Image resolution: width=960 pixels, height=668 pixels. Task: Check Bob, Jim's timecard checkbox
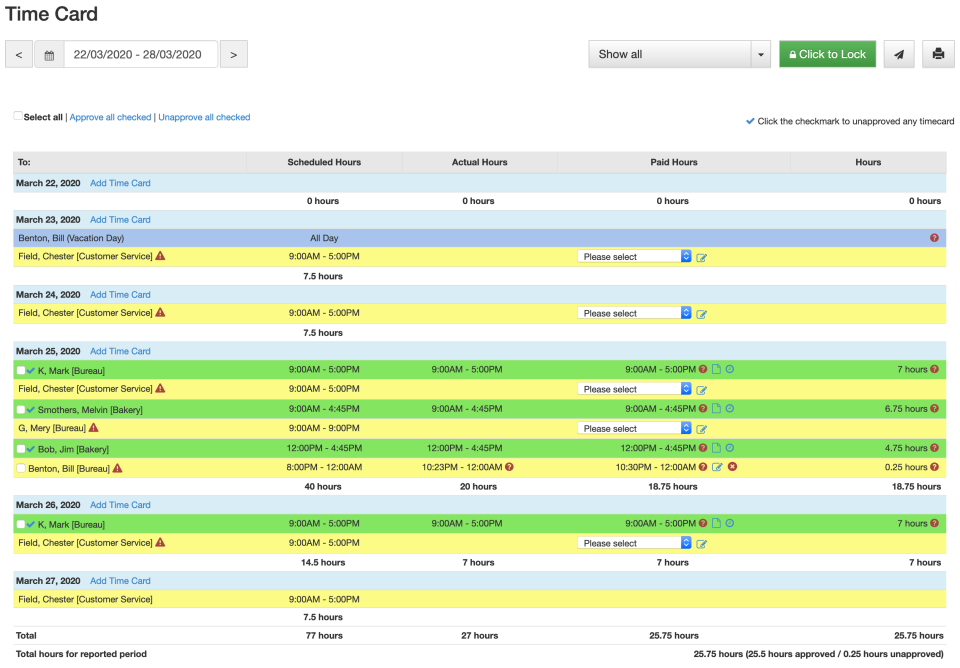(21, 448)
